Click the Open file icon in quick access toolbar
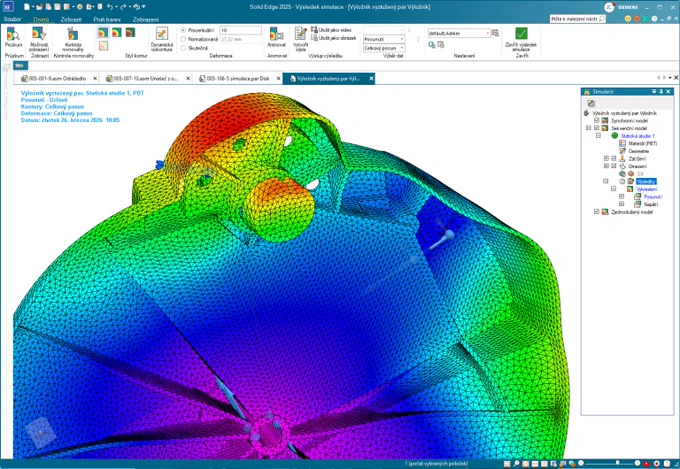 click(x=39, y=7)
